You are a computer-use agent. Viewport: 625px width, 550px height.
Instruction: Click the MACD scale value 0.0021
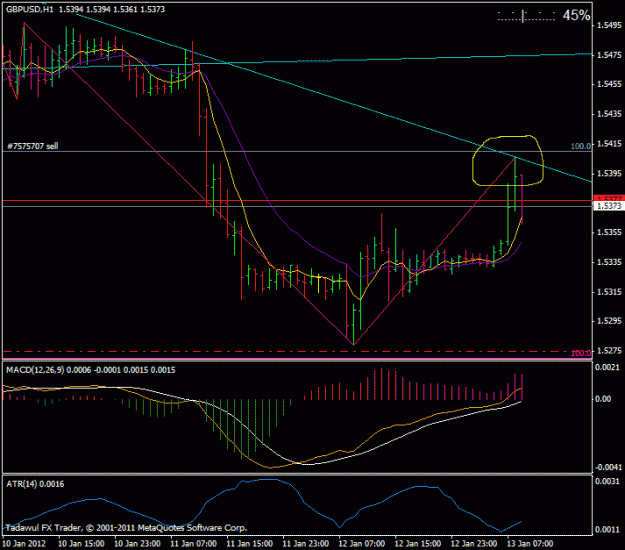607,367
